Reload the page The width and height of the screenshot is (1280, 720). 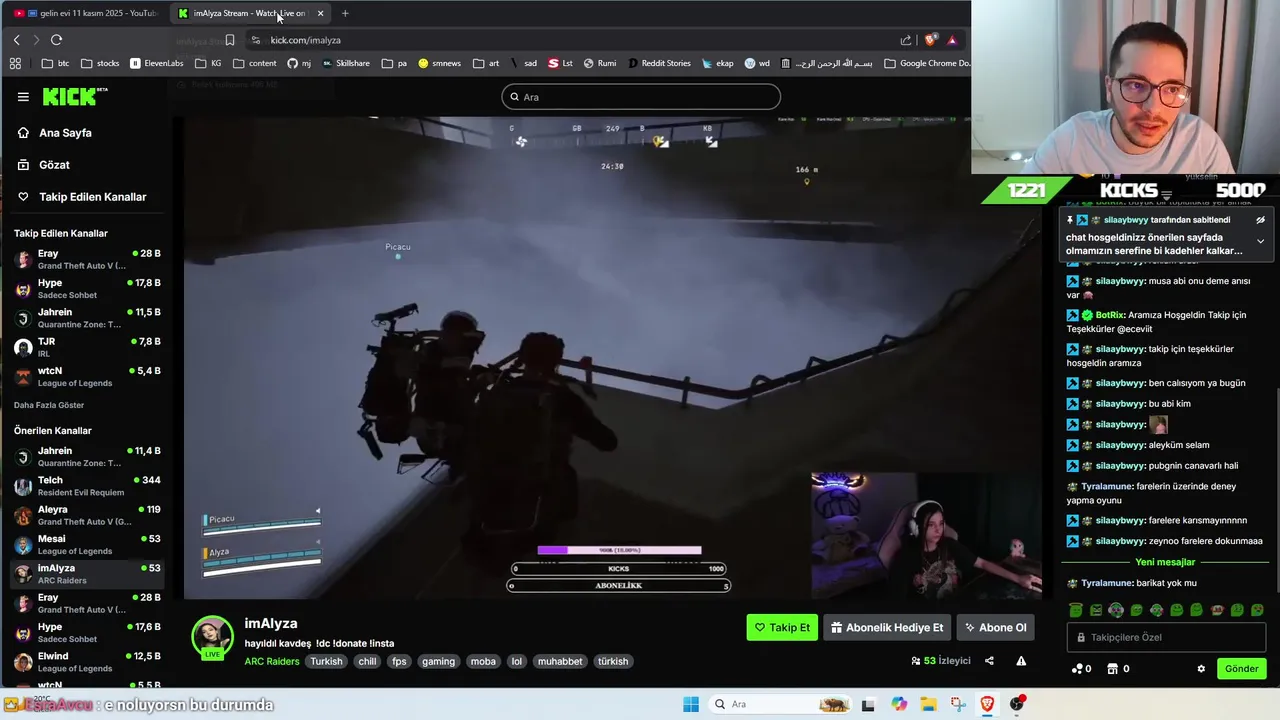point(56,40)
